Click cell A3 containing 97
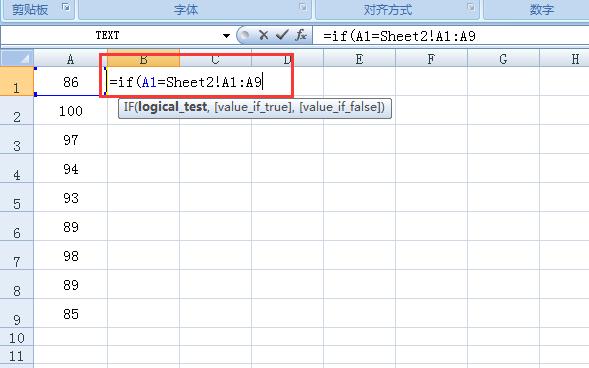This screenshot has width=589, height=368. click(x=71, y=139)
